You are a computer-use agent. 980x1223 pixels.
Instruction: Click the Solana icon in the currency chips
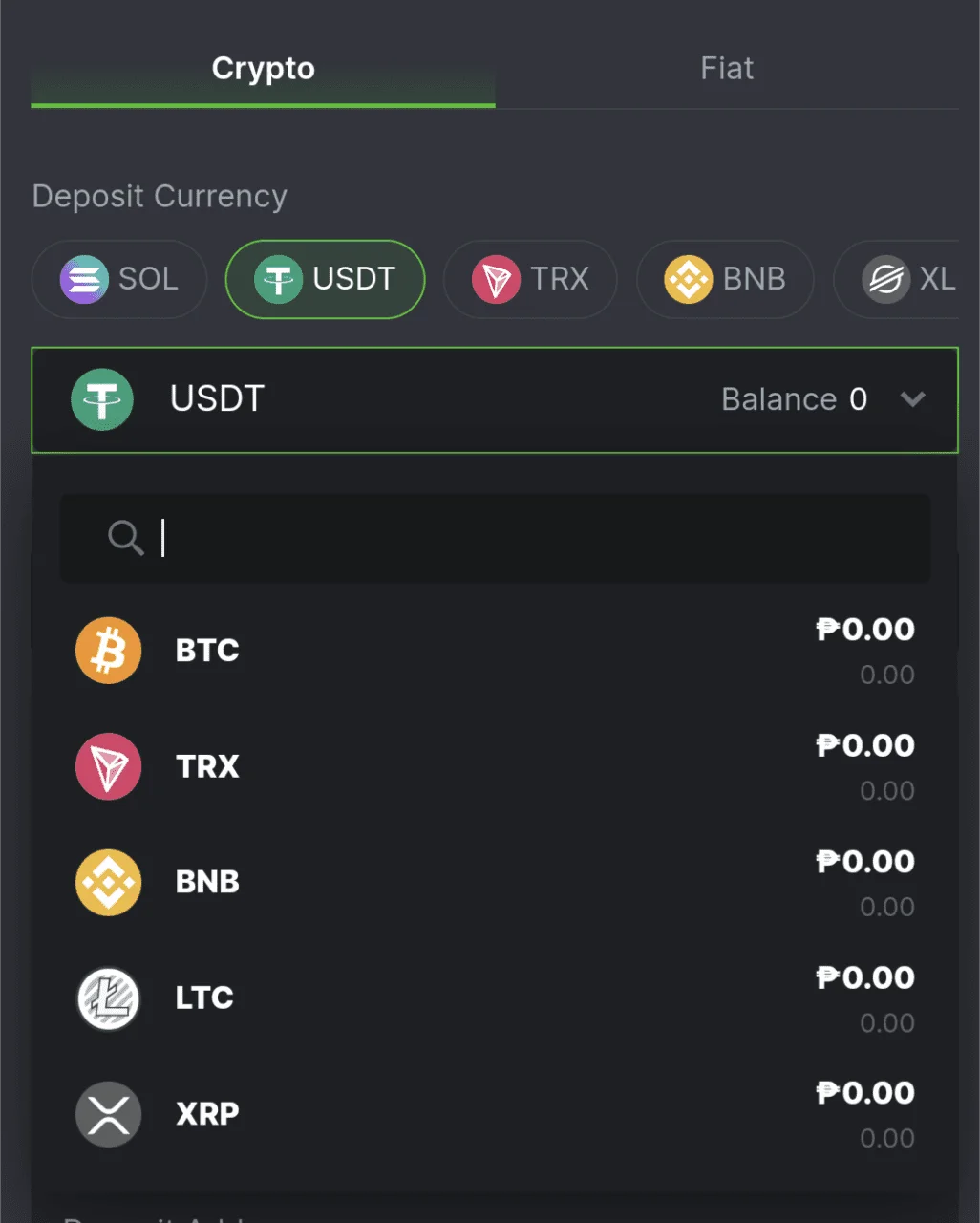point(85,279)
